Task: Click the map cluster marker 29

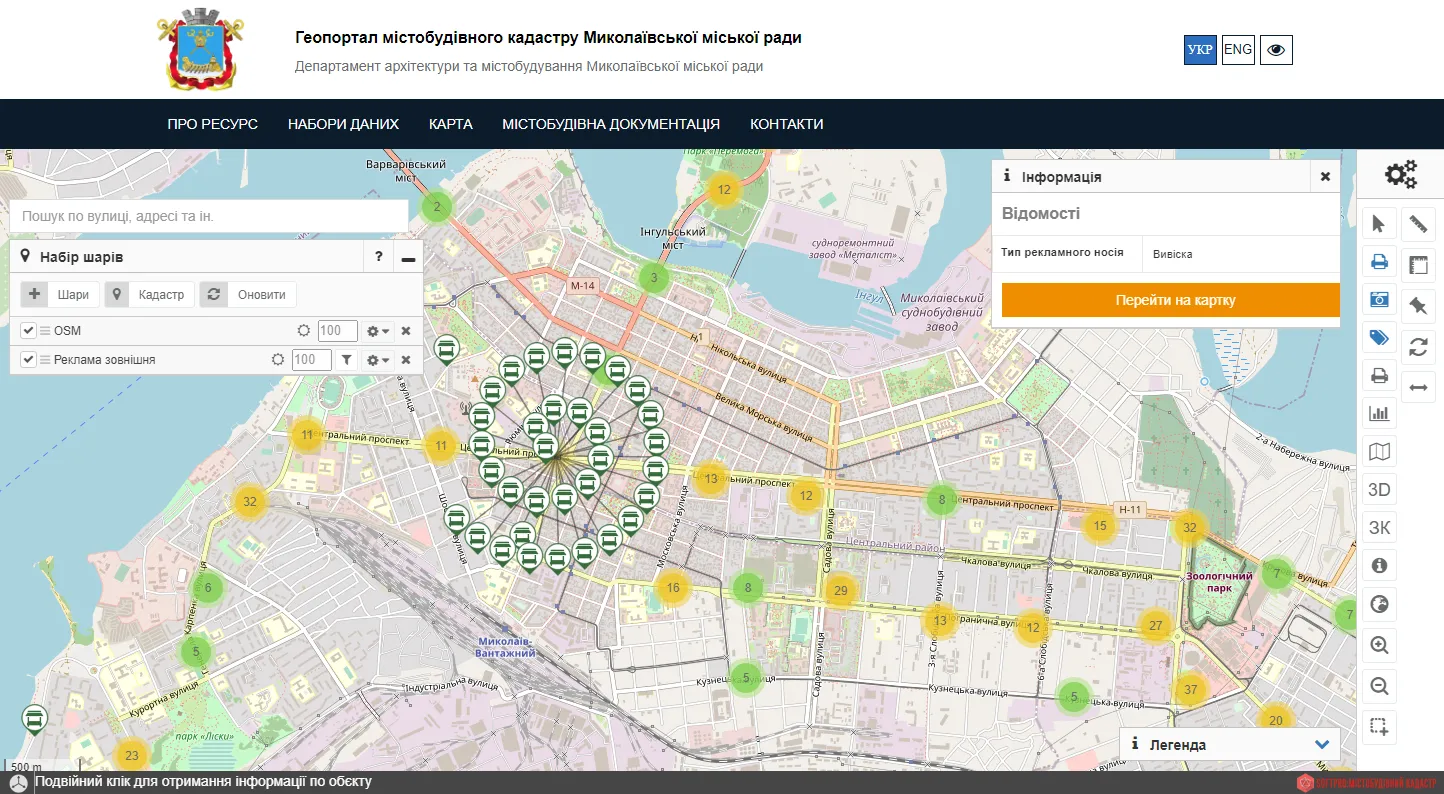Action: point(841,591)
